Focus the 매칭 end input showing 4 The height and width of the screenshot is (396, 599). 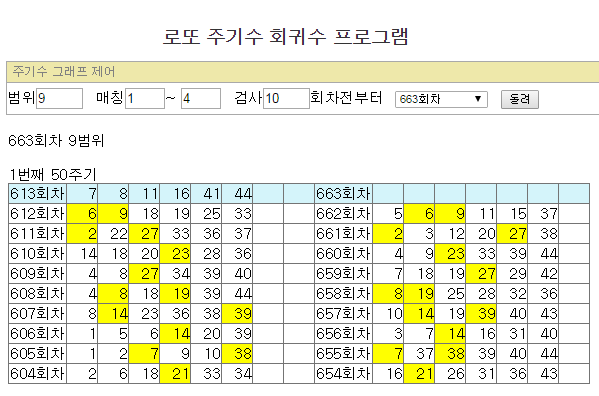tap(201, 99)
